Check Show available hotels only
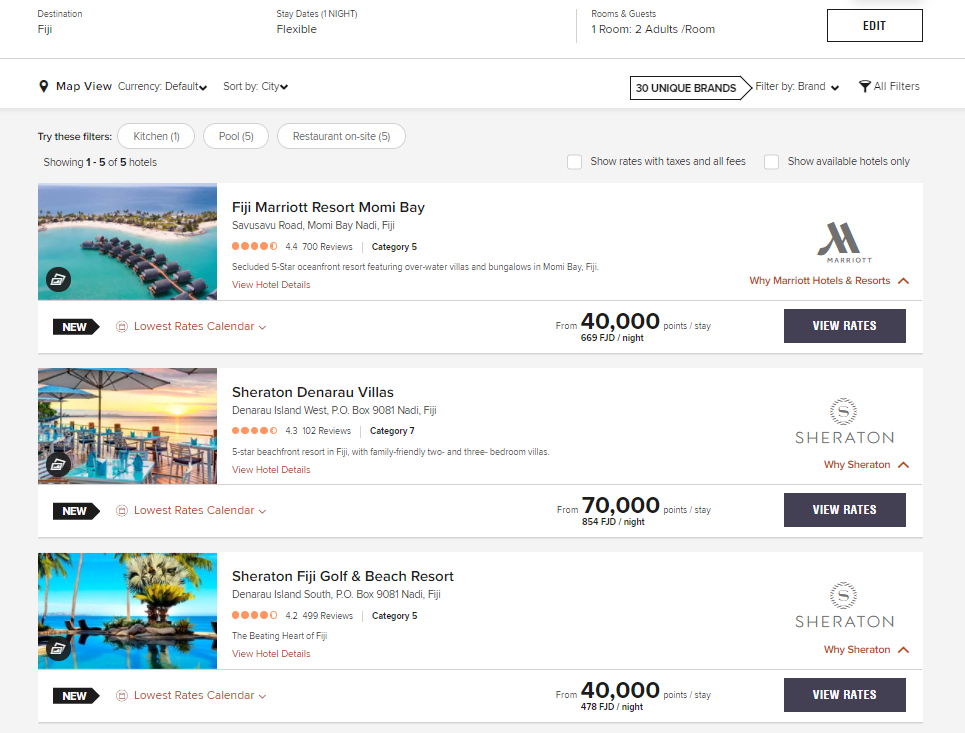965x733 pixels. 771,161
